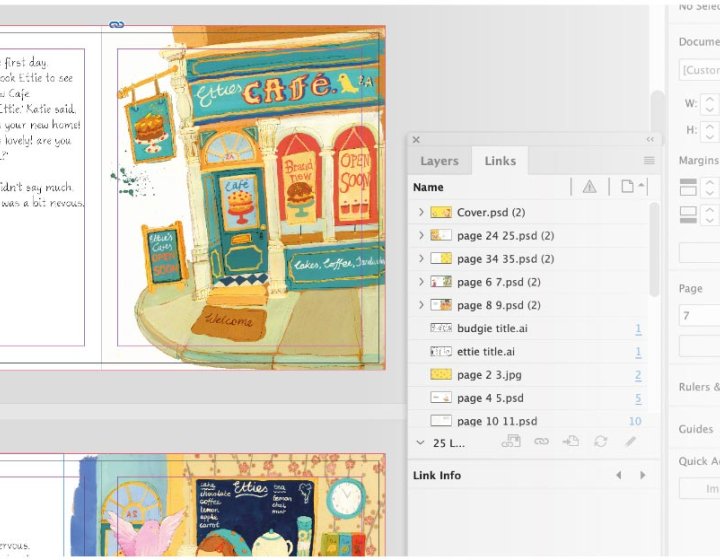The image size is (720, 560).
Task: Click the Page number input field
Action: pos(699,316)
